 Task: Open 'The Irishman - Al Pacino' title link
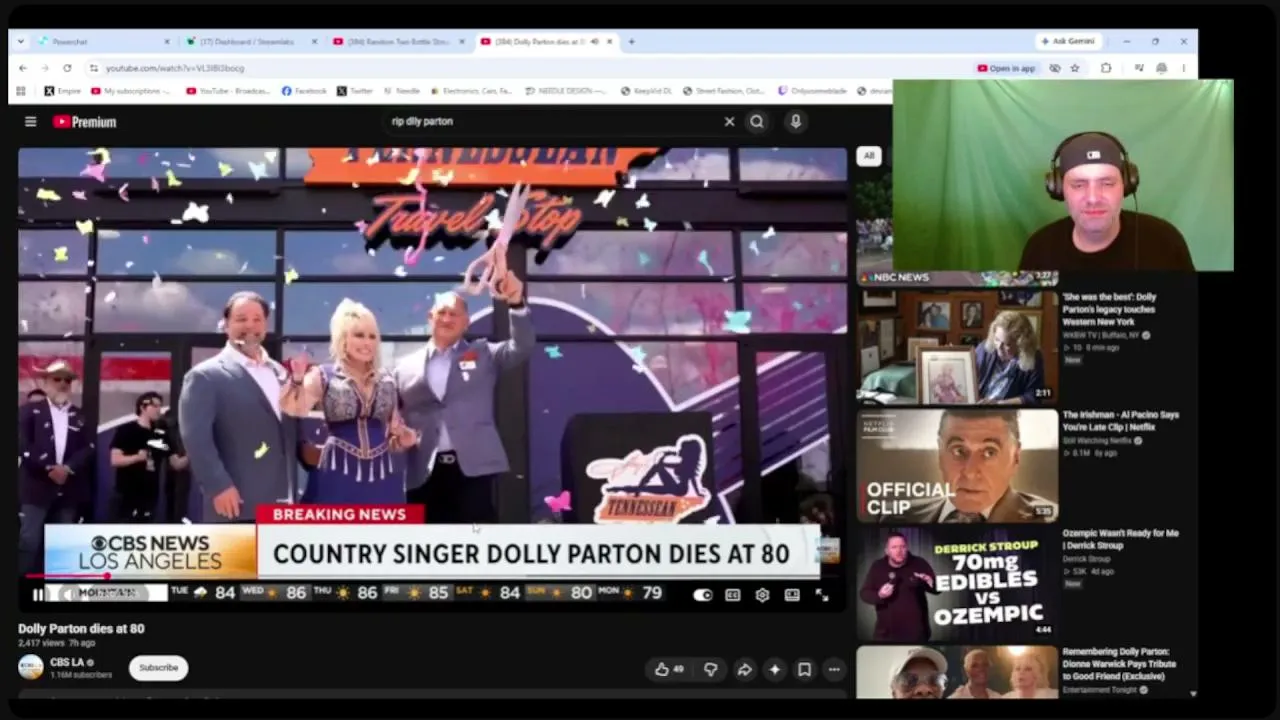(x=1121, y=420)
